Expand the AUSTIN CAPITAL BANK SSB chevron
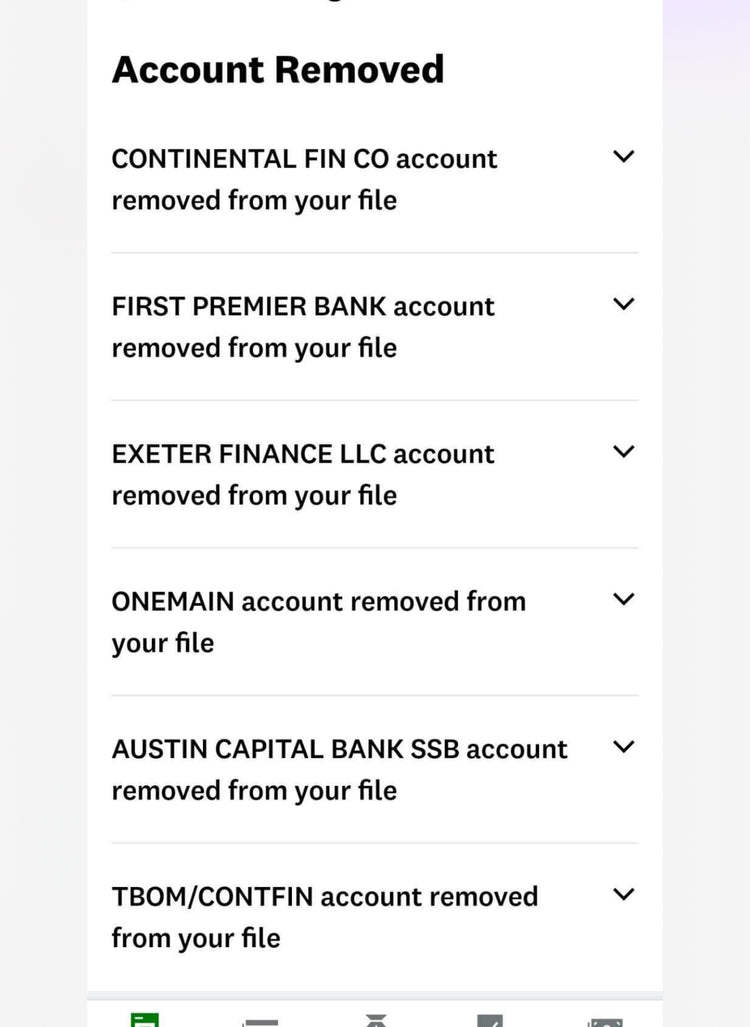This screenshot has height=1027, width=750. point(623,747)
